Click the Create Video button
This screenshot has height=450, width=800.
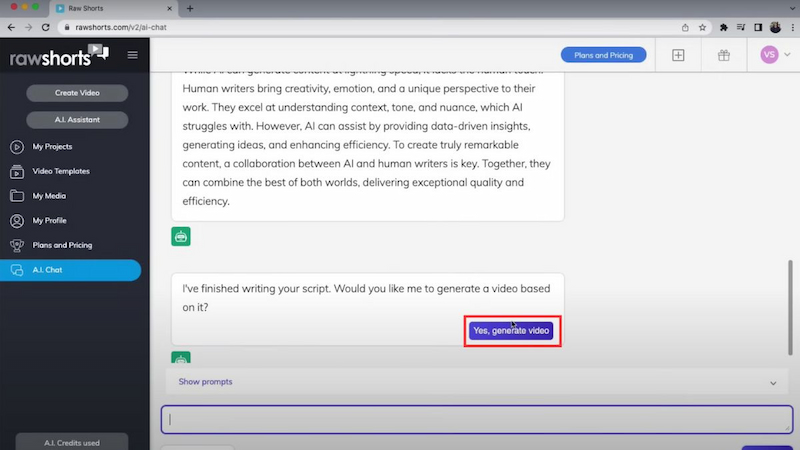point(77,93)
